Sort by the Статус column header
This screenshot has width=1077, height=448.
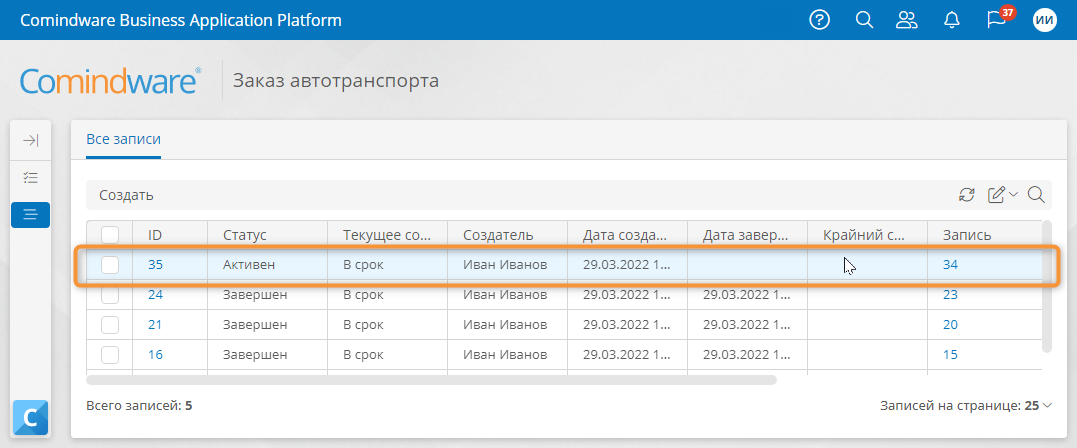268,235
